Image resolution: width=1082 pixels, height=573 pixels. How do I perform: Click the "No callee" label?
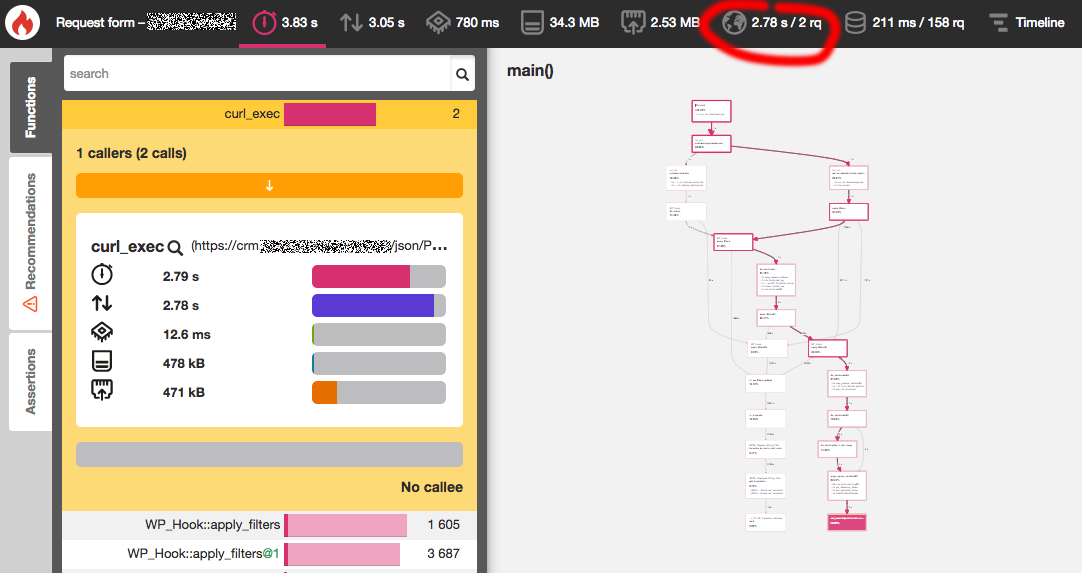click(432, 487)
